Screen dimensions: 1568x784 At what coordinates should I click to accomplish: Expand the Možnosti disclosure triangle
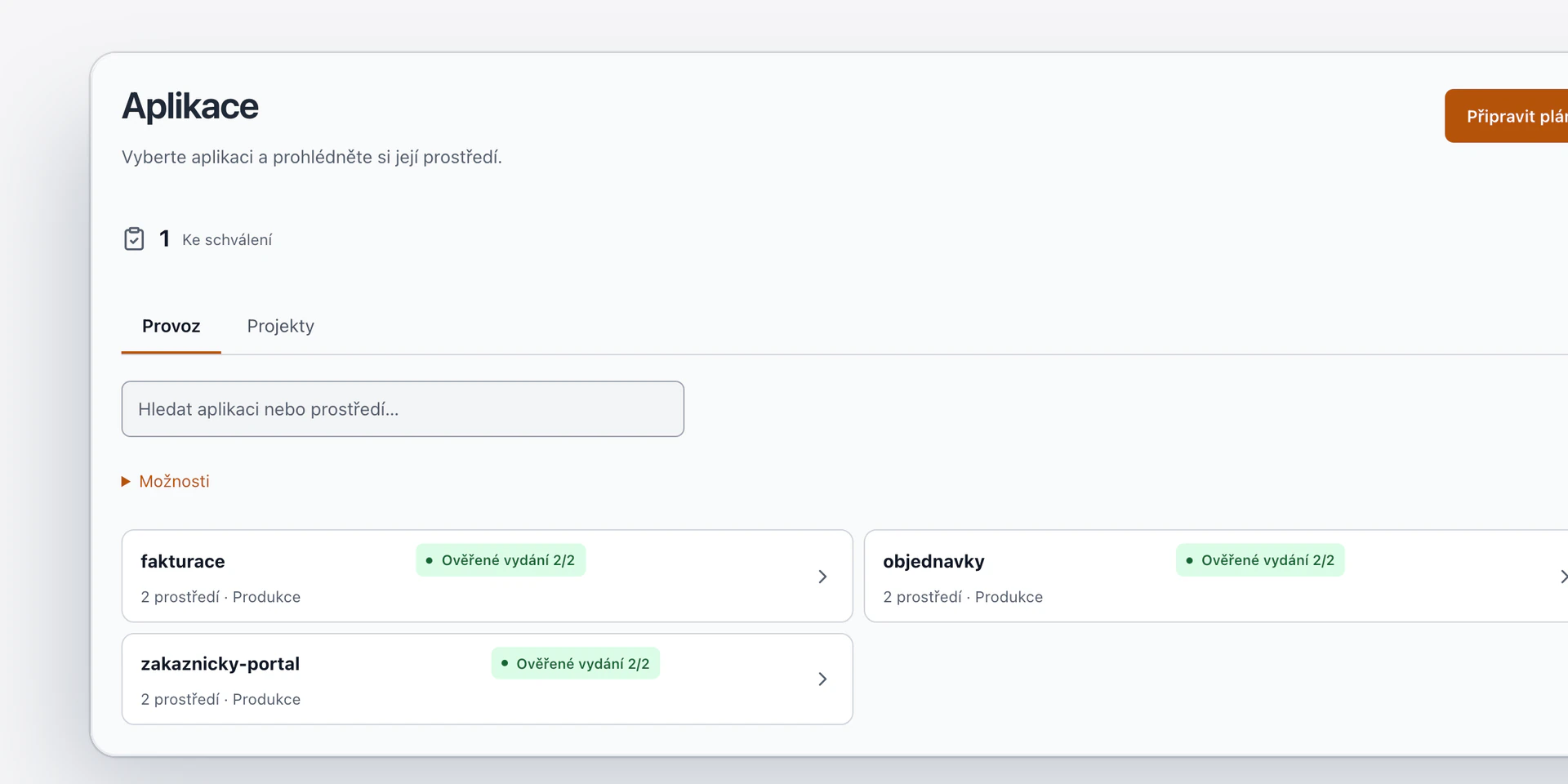[x=126, y=482]
